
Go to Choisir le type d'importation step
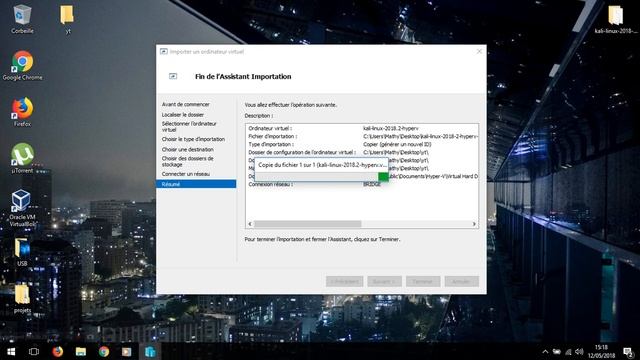tap(193, 139)
